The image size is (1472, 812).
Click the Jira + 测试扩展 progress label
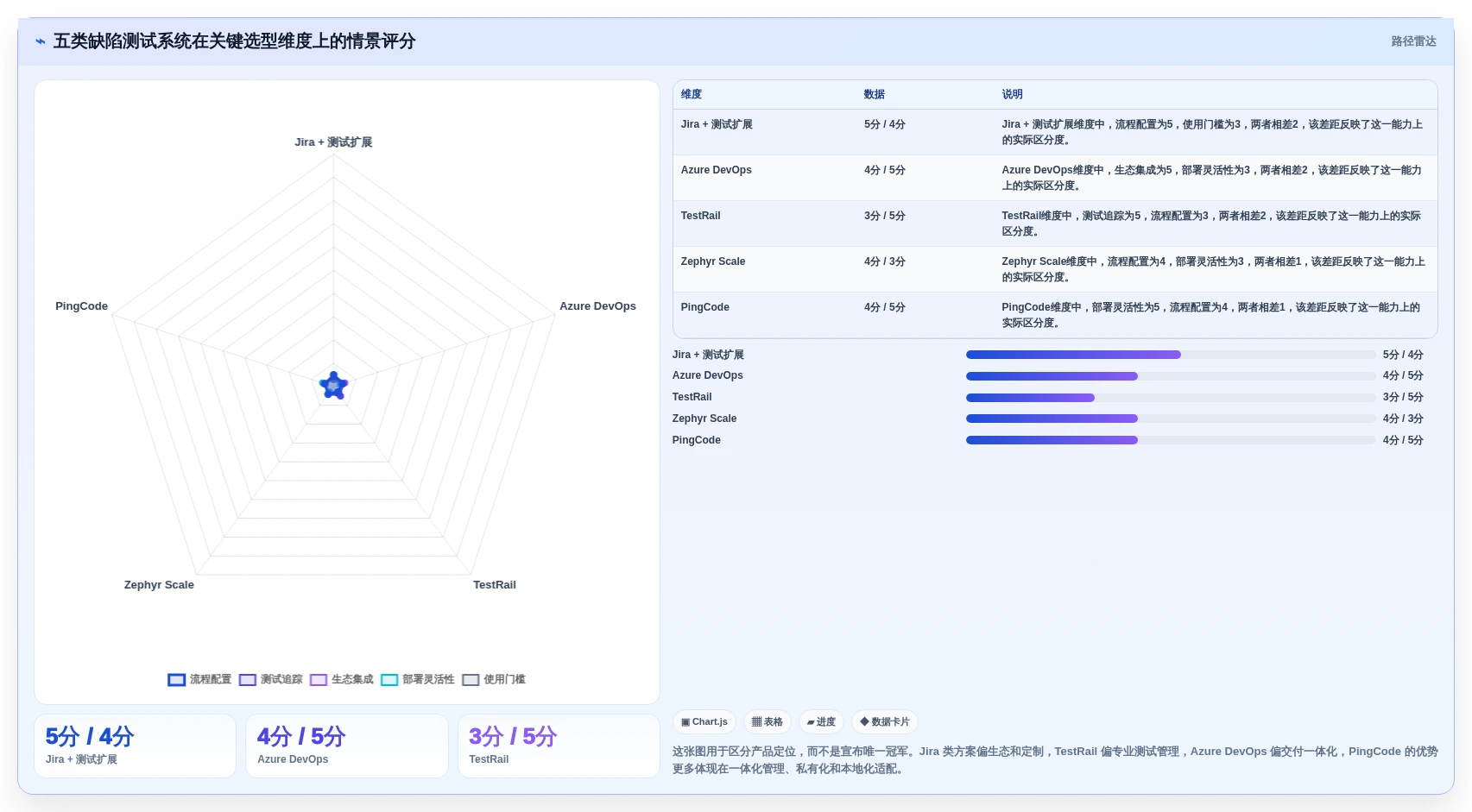pyautogui.click(x=708, y=355)
